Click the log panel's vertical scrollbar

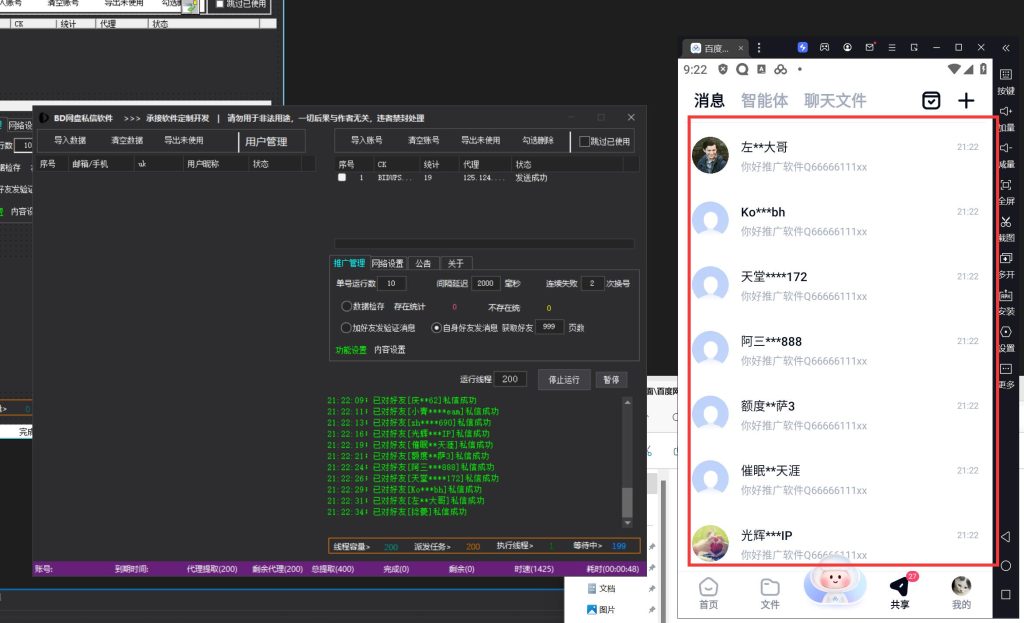tap(627, 460)
